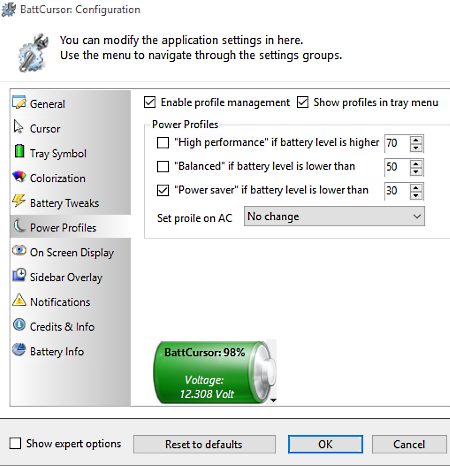Click the green battery Tray Symbol icon
450x466 pixels.
pos(19,151)
